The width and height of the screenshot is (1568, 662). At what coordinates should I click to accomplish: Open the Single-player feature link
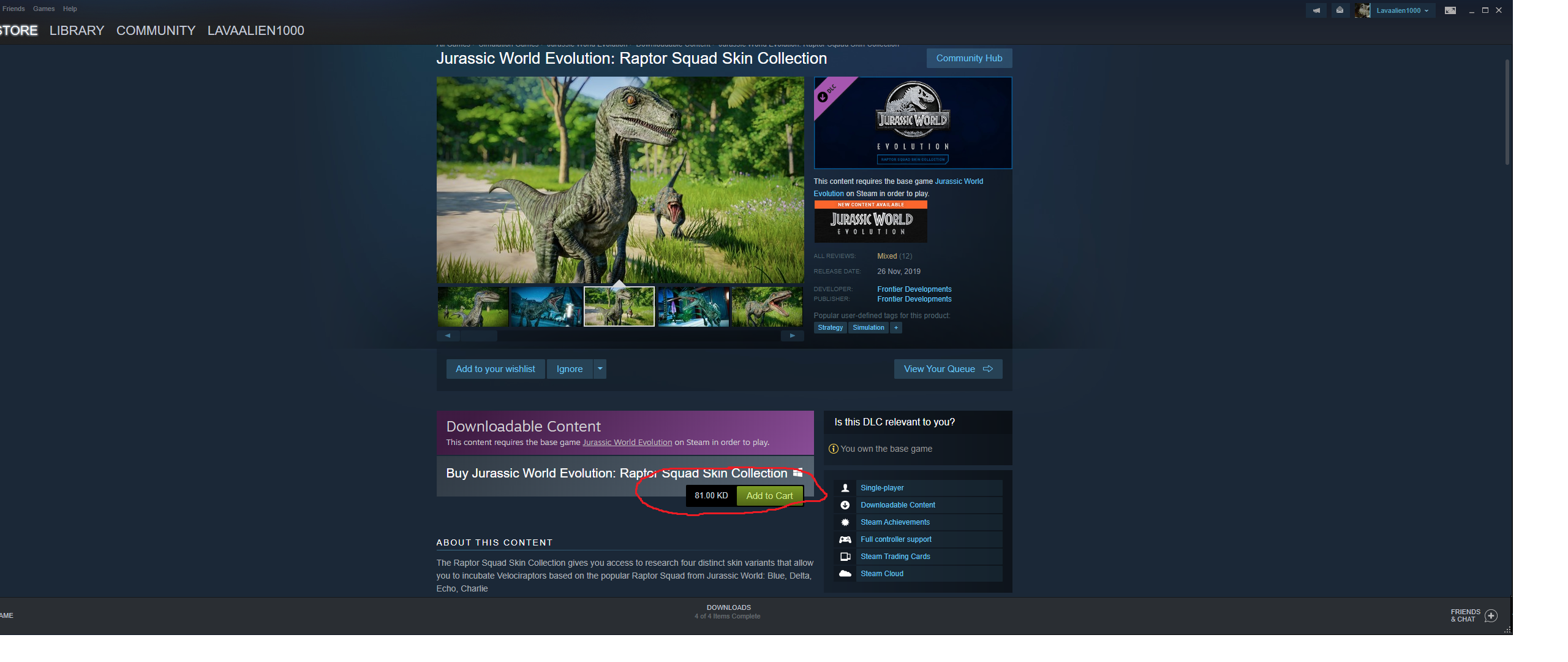[x=882, y=488]
